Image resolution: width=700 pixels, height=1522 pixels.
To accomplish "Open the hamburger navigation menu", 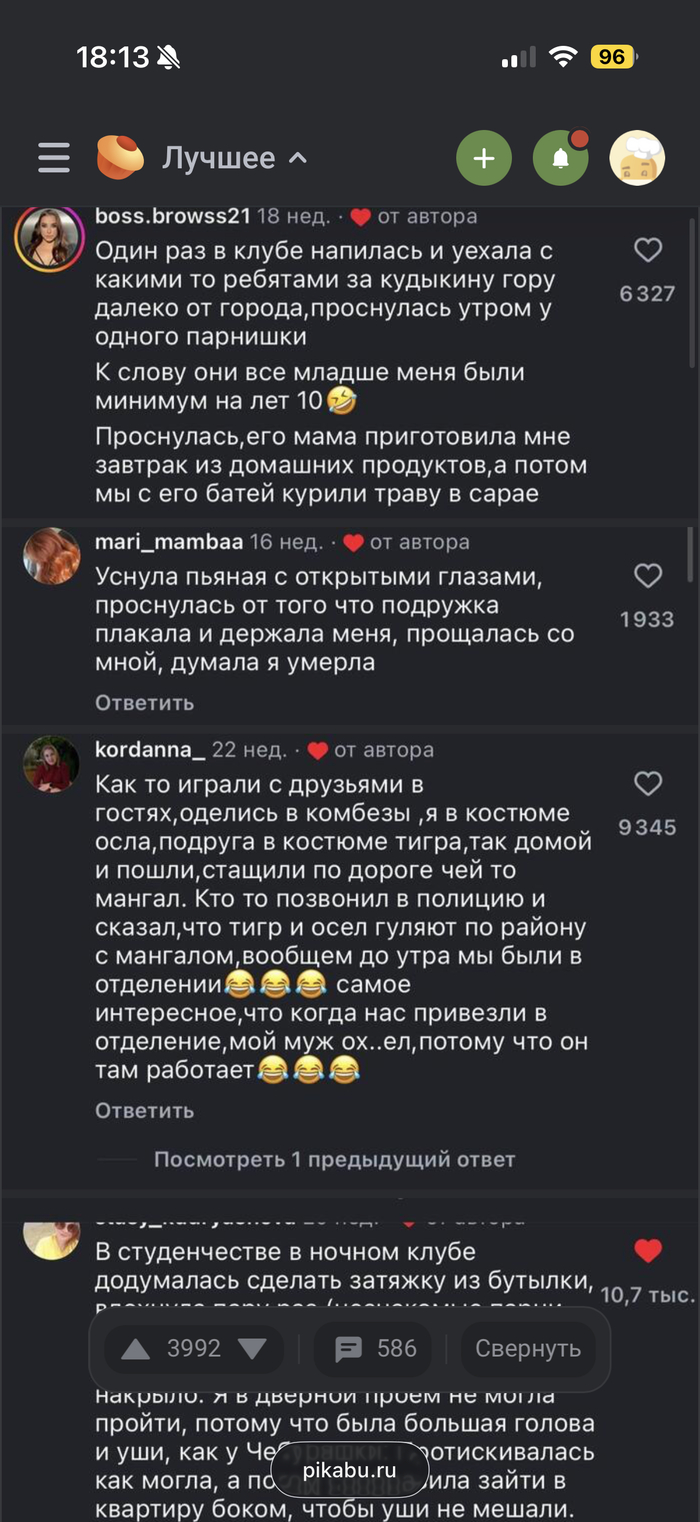I will click(x=52, y=157).
